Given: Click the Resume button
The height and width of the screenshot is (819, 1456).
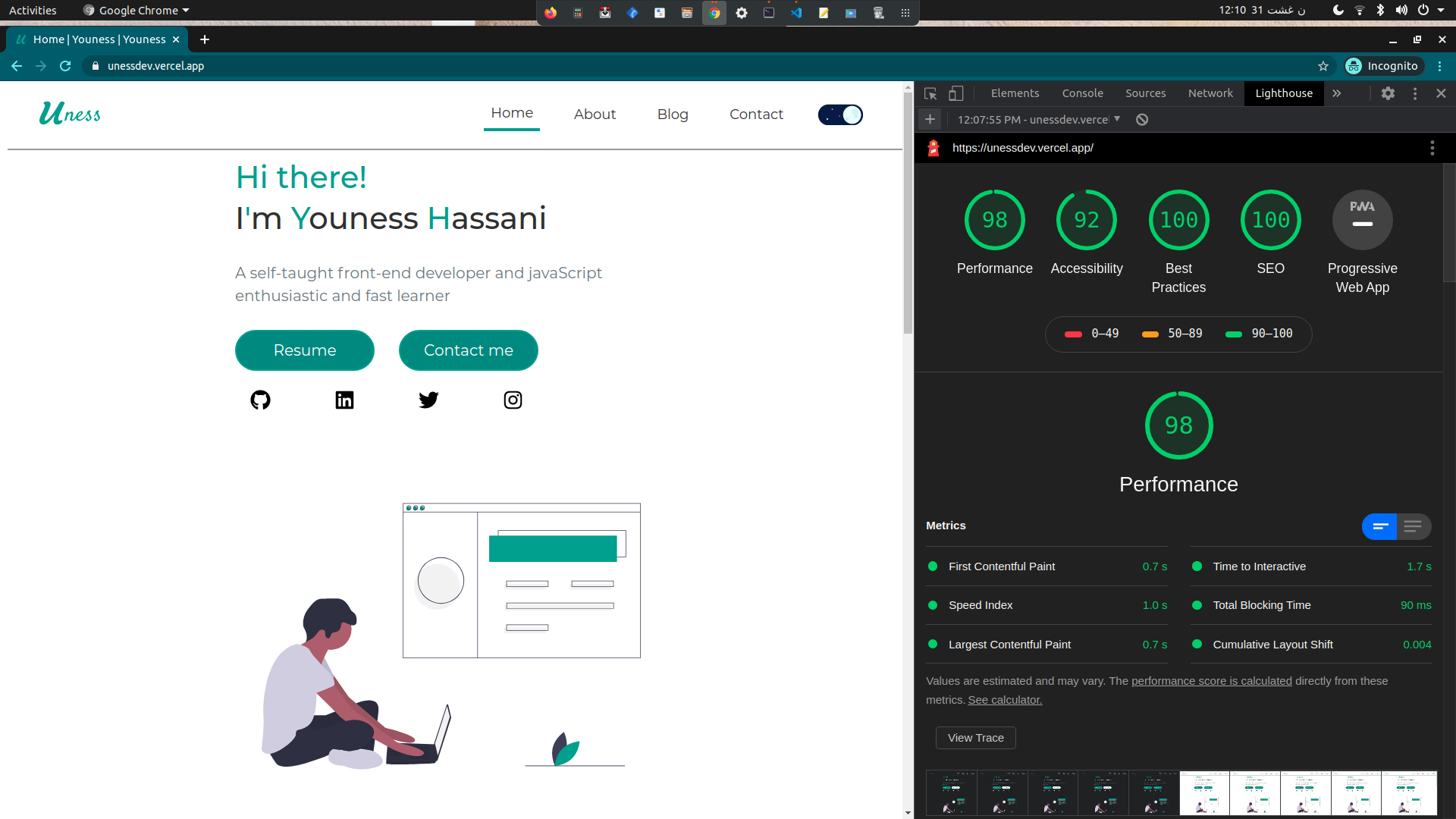Looking at the screenshot, I should 305,350.
